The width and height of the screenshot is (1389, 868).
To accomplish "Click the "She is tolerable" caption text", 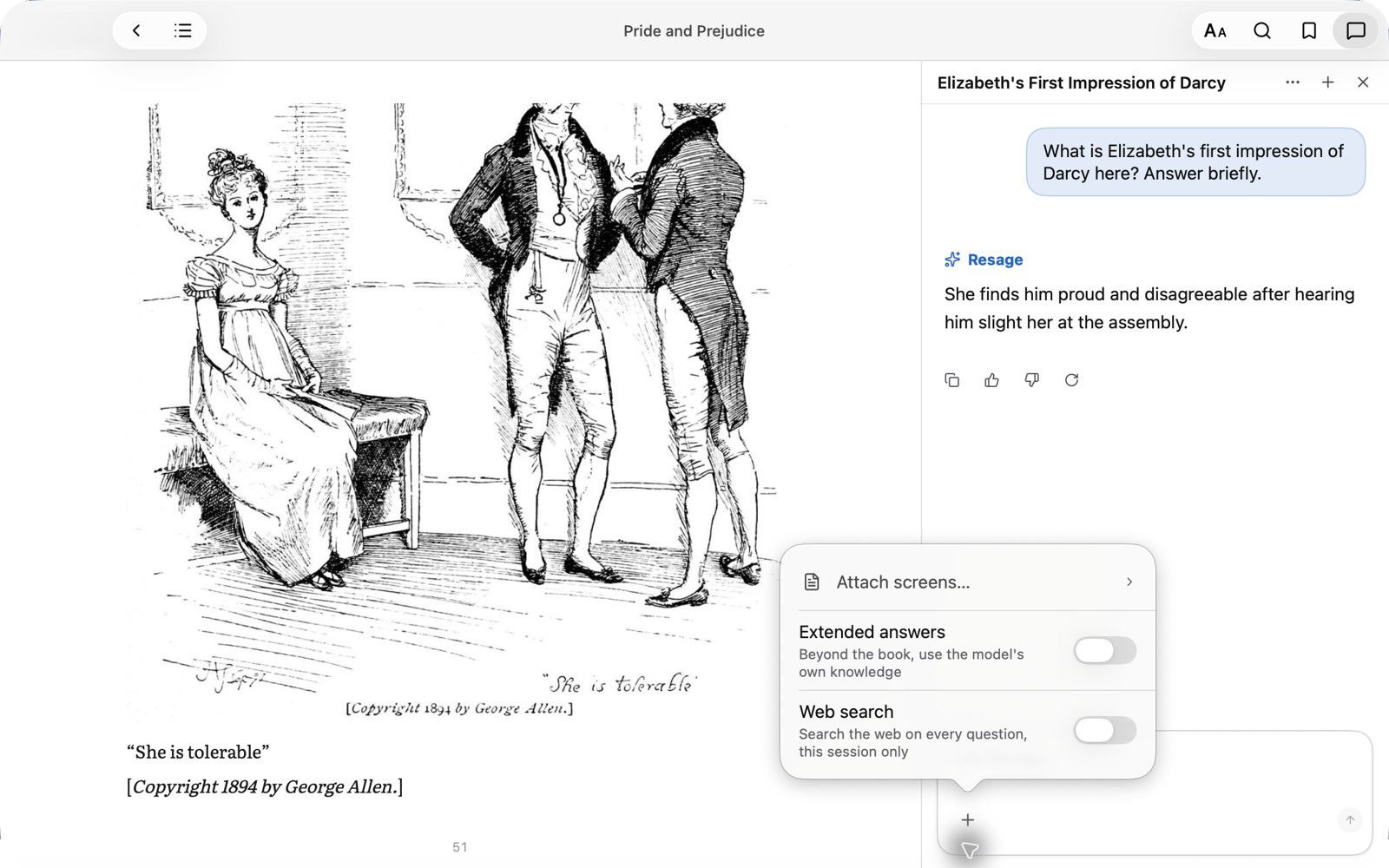I will [198, 752].
